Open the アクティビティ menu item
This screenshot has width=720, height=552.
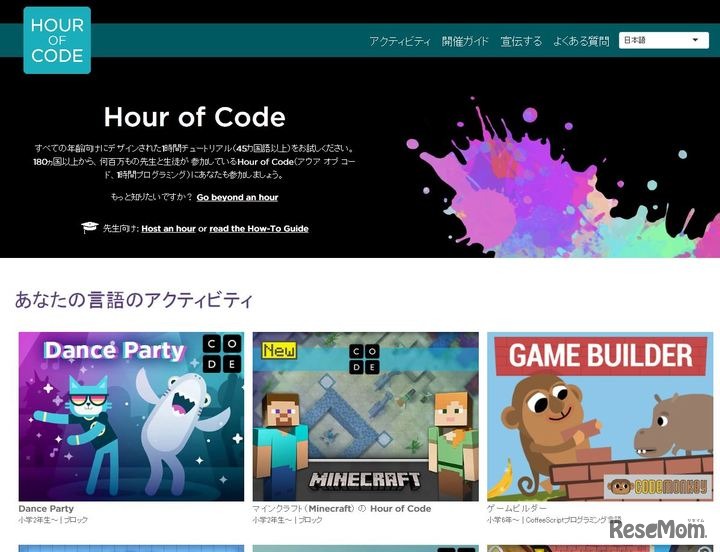click(x=400, y=41)
